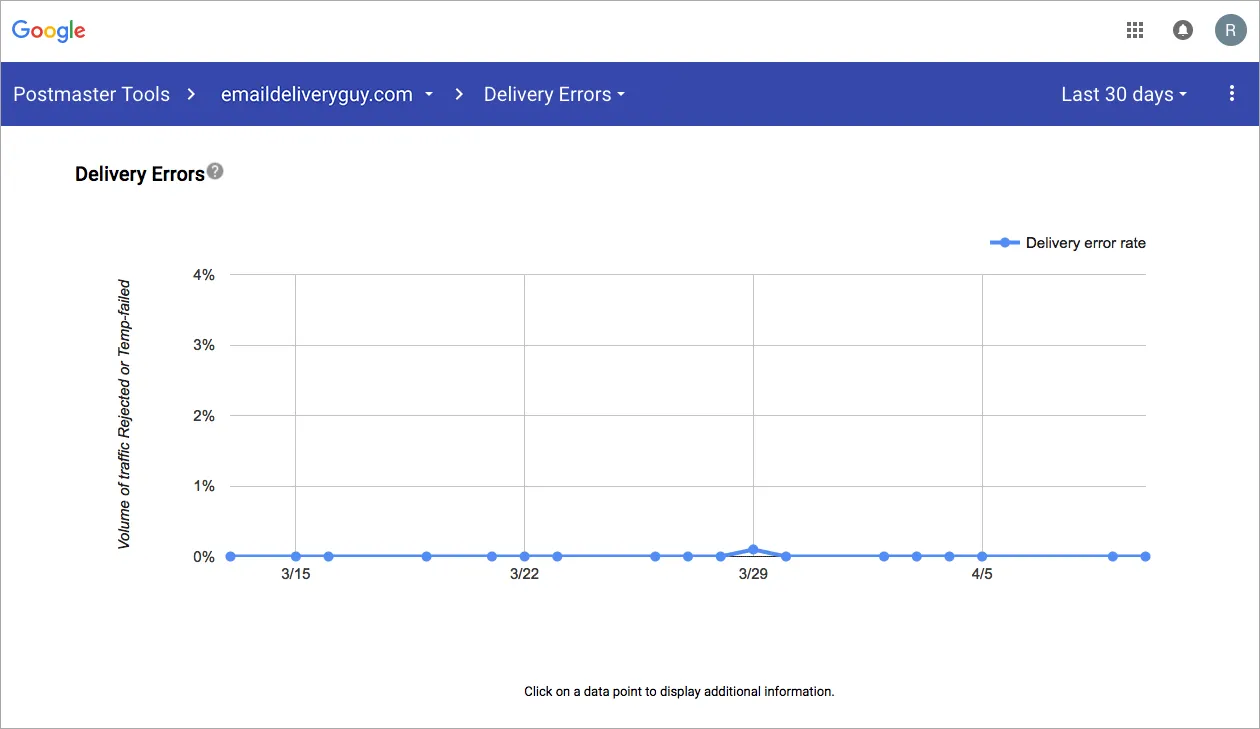Go to Postmaster Tools home link
Screen dimensions: 1260x729
pyautogui.click(x=91, y=94)
